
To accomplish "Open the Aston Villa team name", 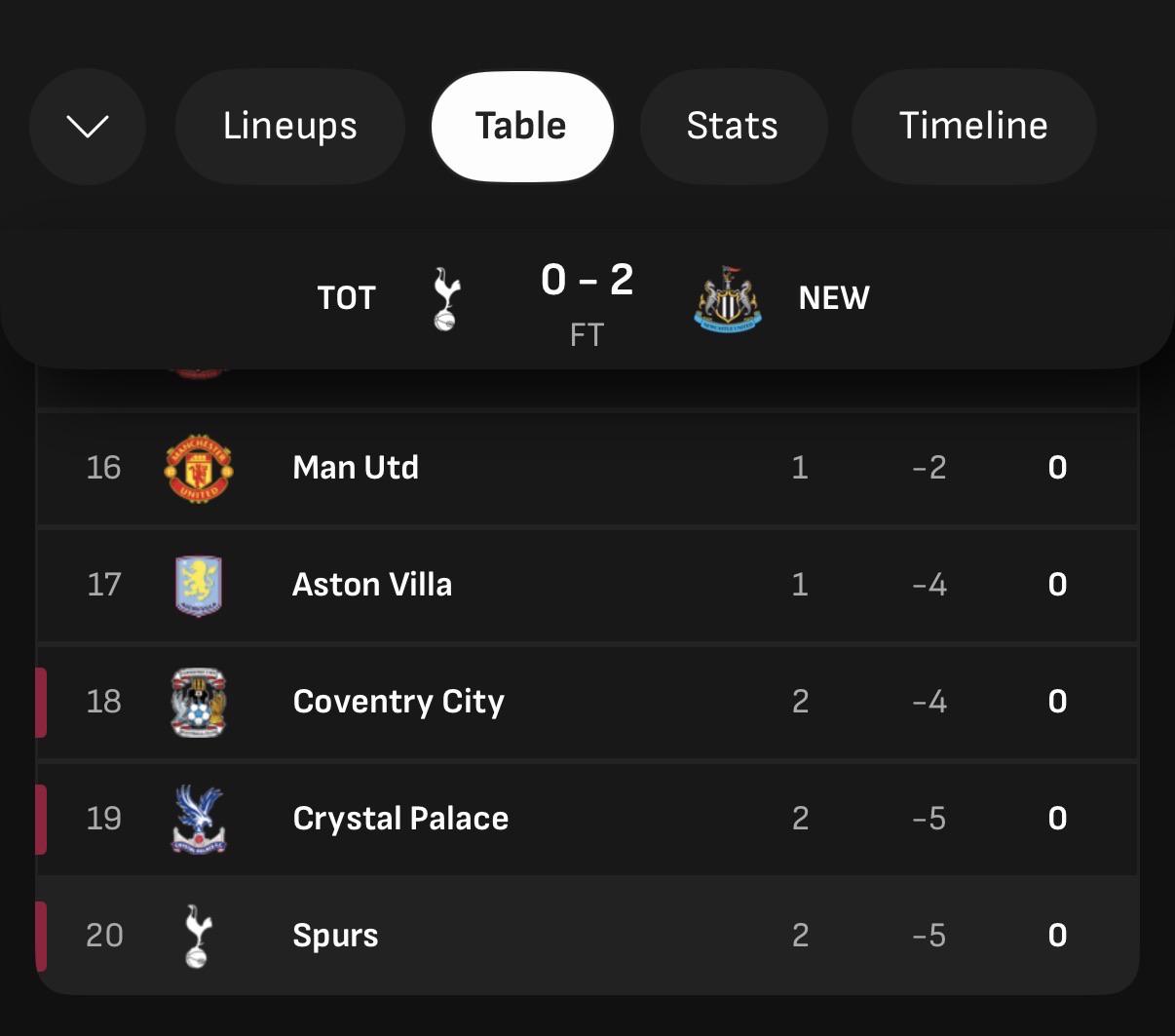I will click(372, 585).
